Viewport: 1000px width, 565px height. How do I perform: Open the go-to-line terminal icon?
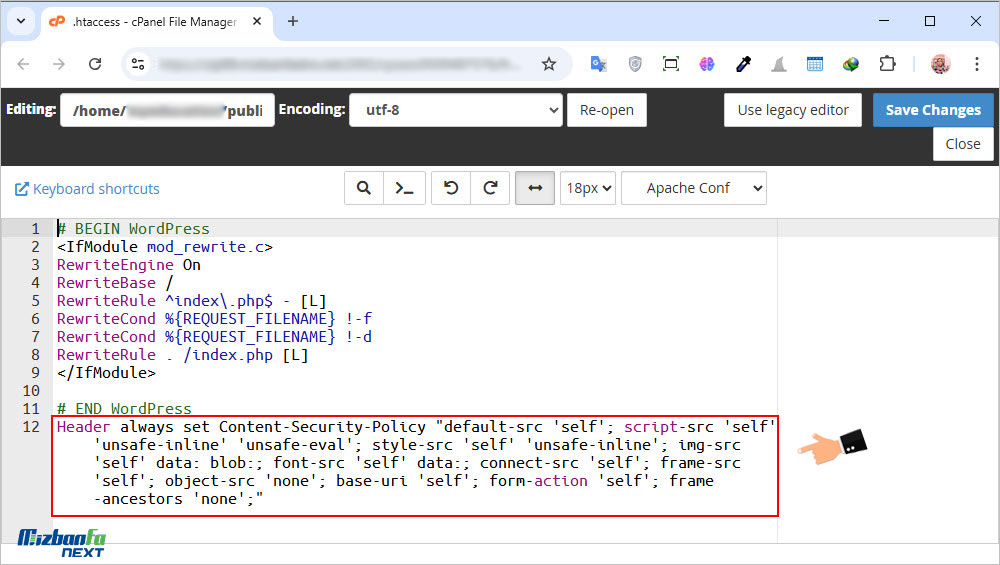tap(404, 188)
